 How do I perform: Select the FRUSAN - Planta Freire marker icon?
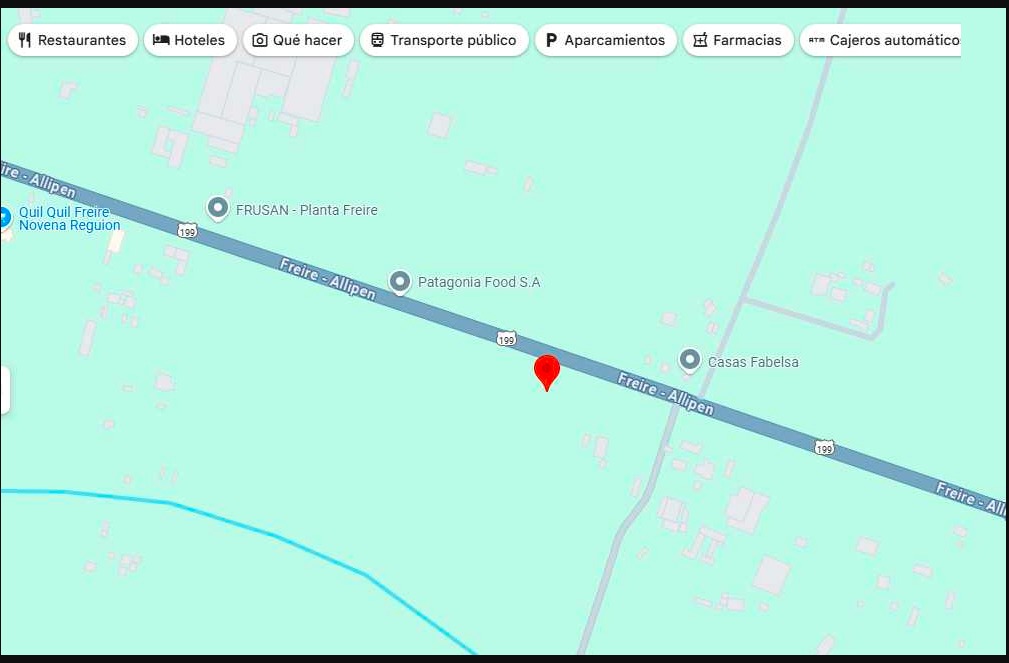pyautogui.click(x=218, y=209)
